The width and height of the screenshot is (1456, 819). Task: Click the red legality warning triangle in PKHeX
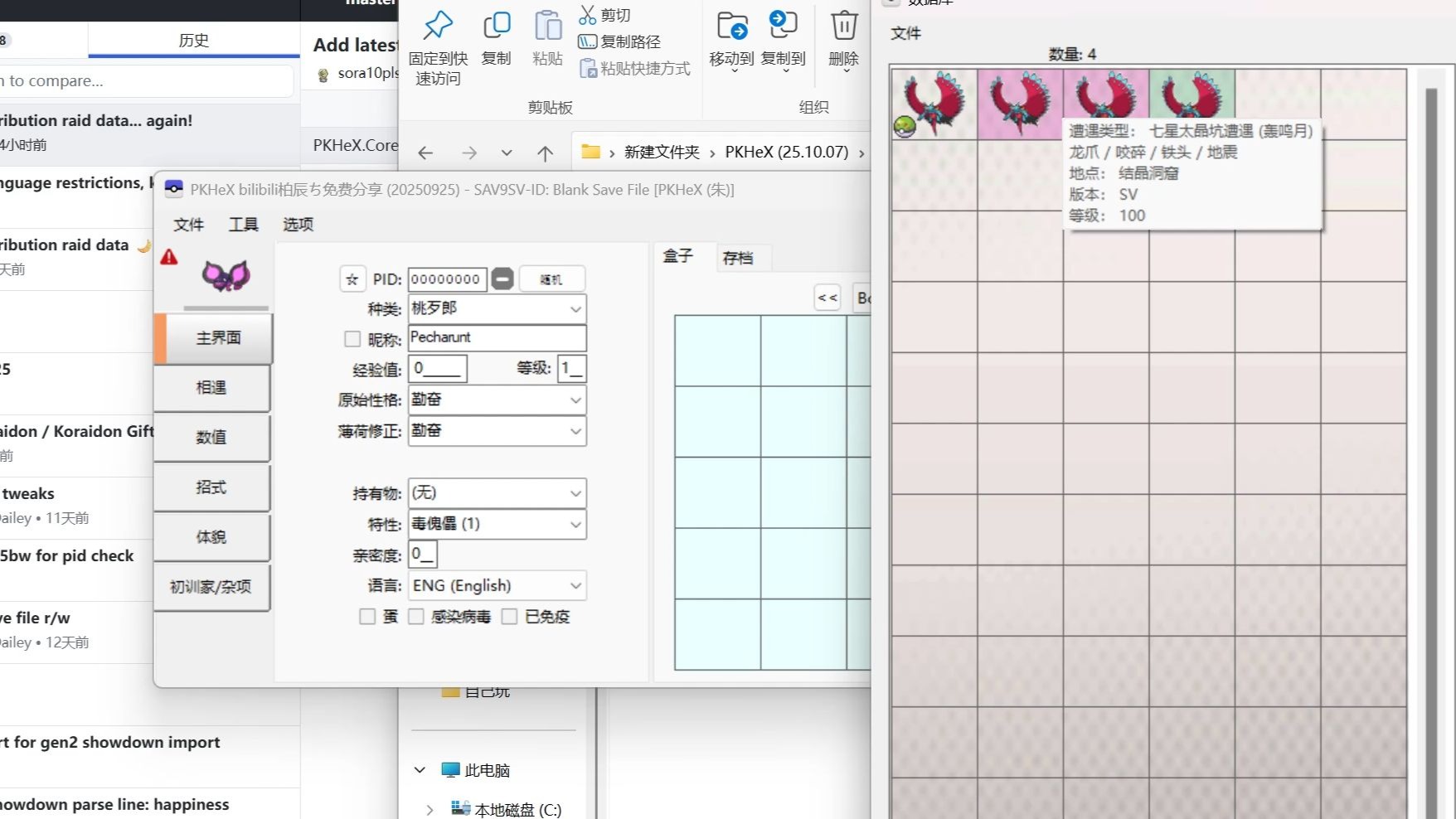tap(169, 257)
